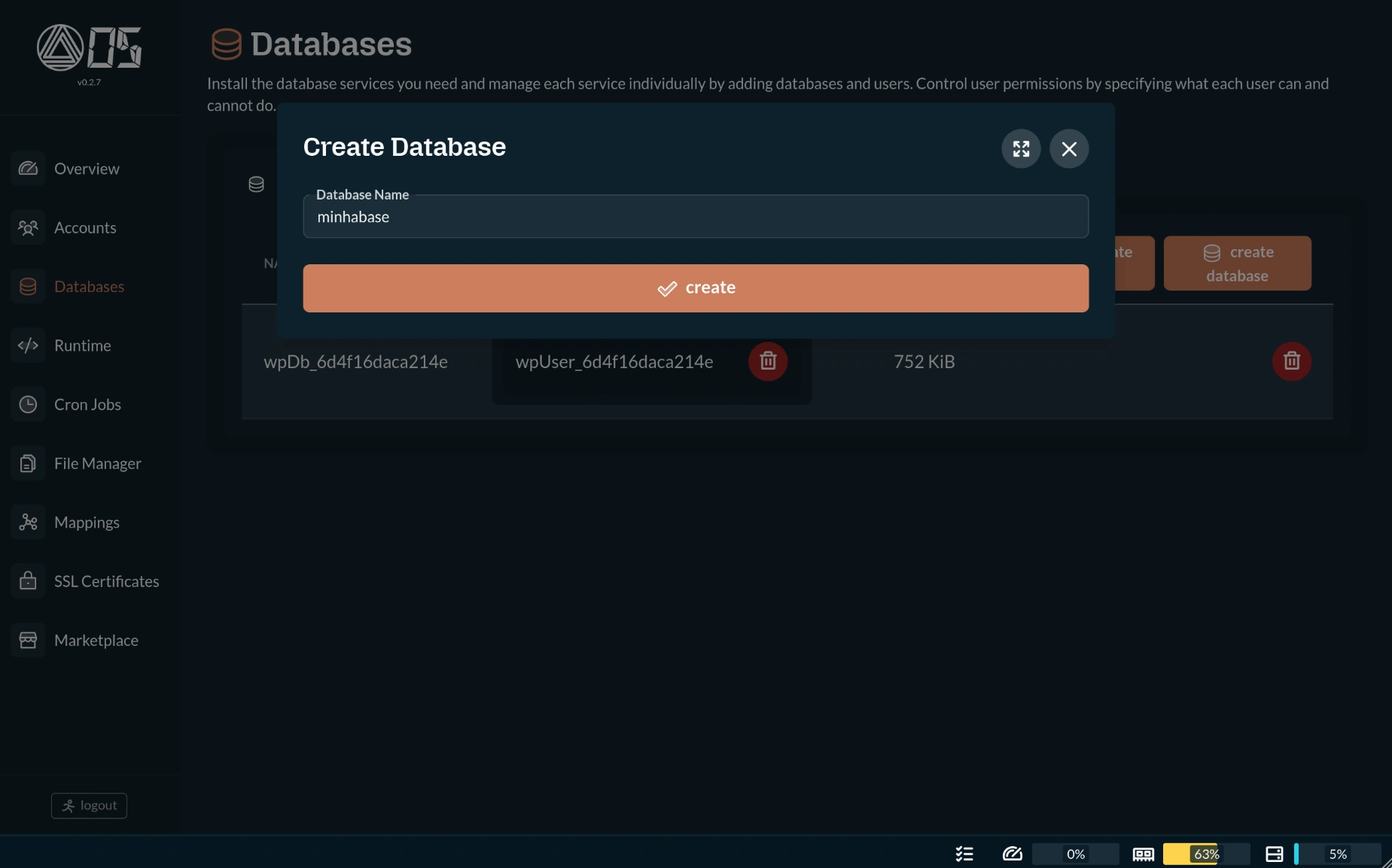Click the Database Name input containing minhabase
1392x868 pixels.
click(694, 217)
